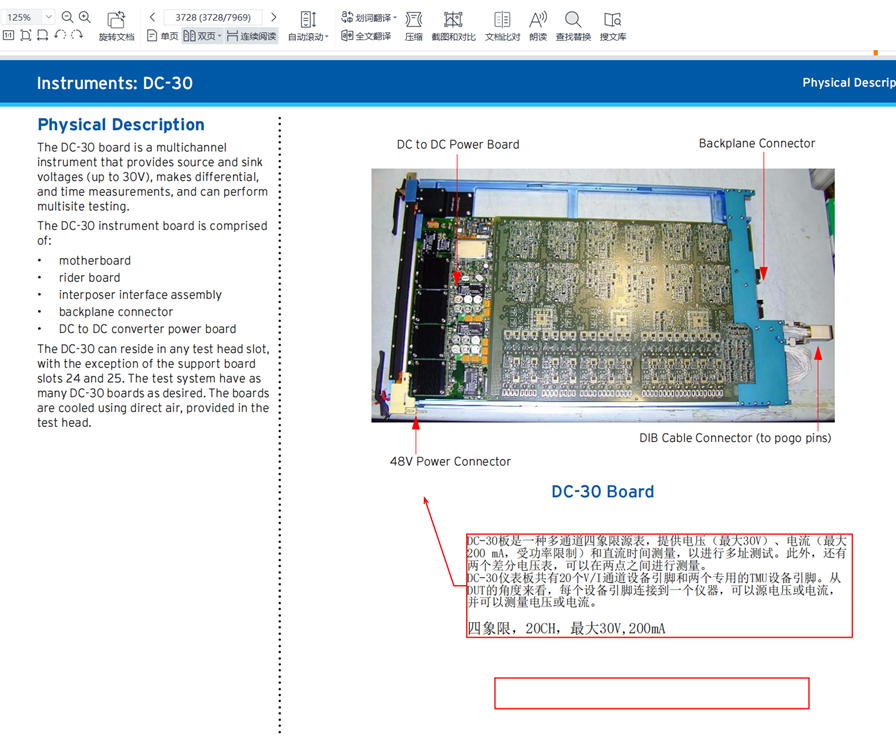The width and height of the screenshot is (896, 736).
Task: Open the 压缩 compress tool
Action: 413,20
